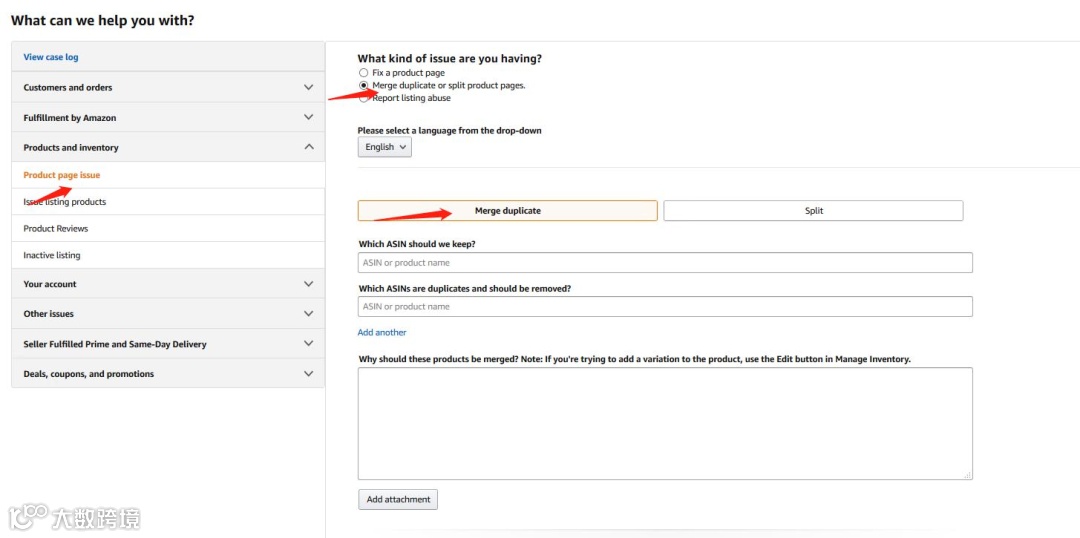Expand Deals, coupons, and promotions section

pos(168,374)
